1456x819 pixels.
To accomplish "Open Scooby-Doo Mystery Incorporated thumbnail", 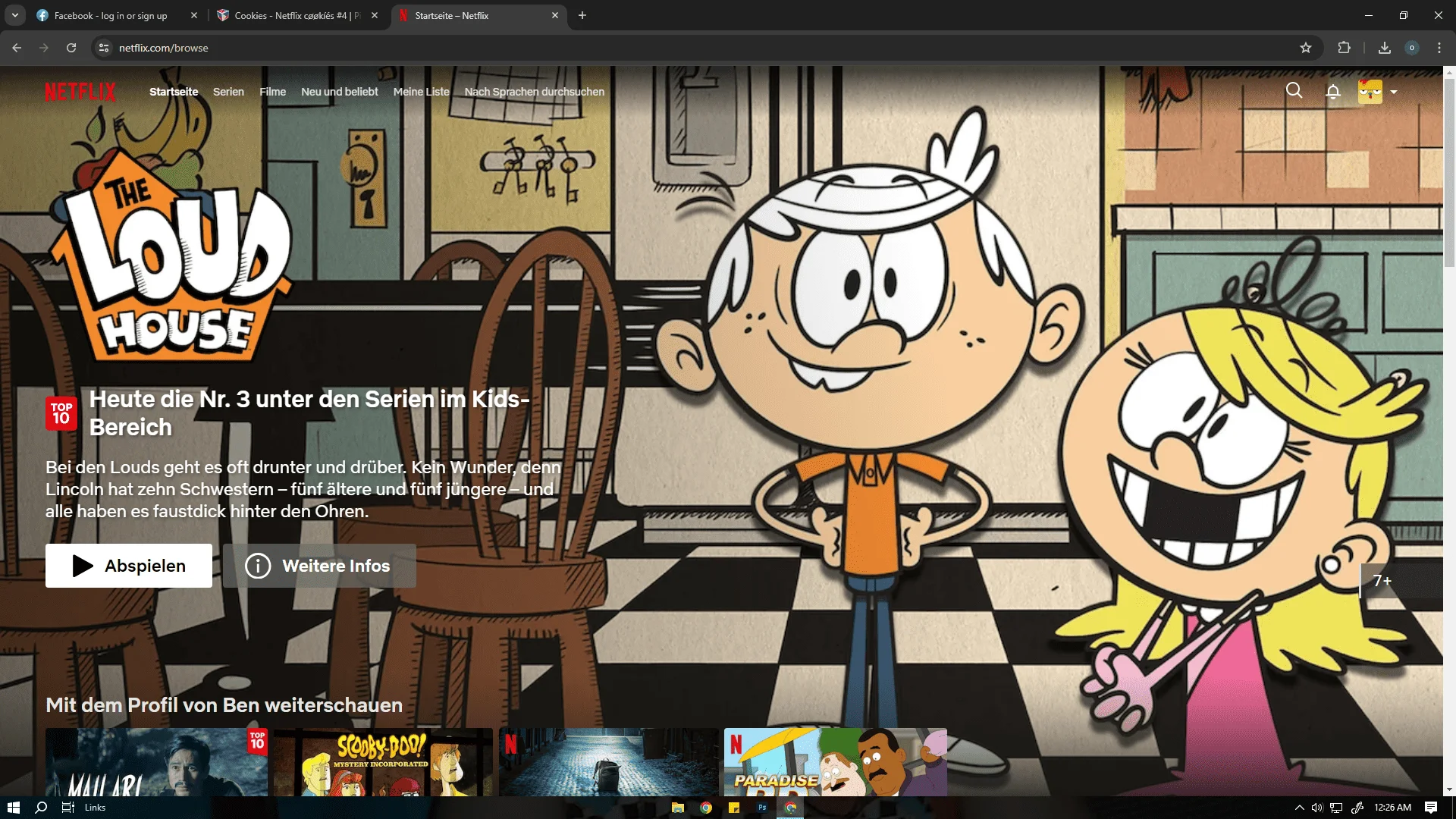I will [383, 762].
